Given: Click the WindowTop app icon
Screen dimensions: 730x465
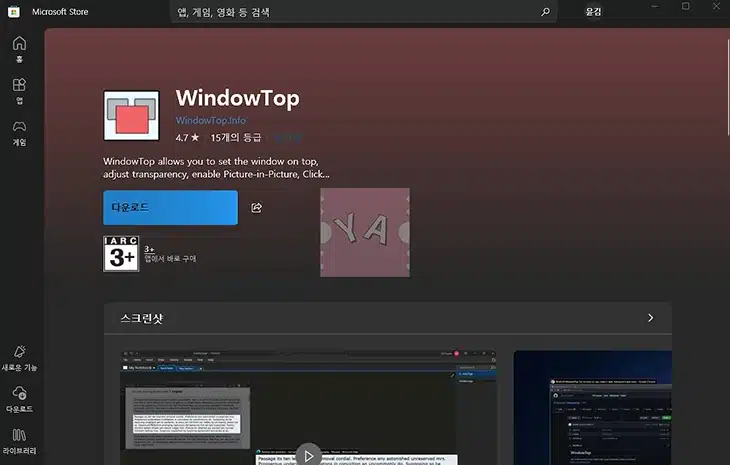Looking at the screenshot, I should pos(131,115).
